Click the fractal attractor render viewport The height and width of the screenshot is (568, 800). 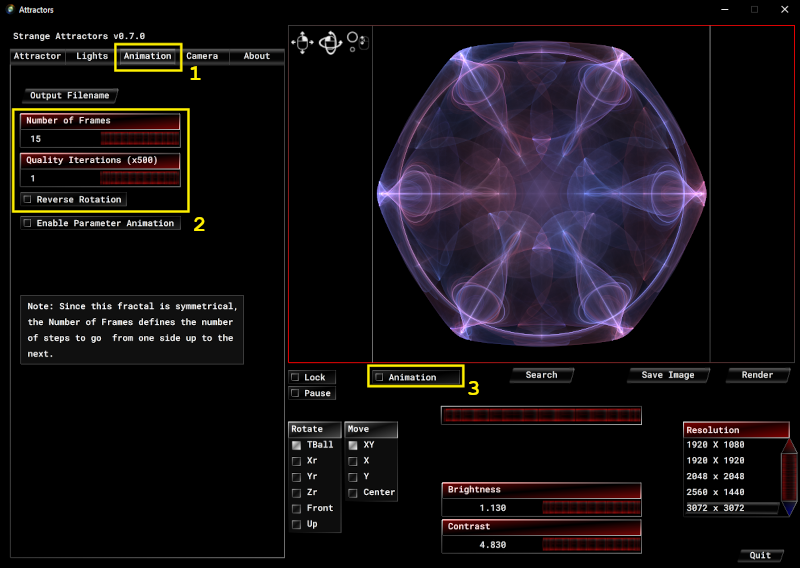point(541,194)
